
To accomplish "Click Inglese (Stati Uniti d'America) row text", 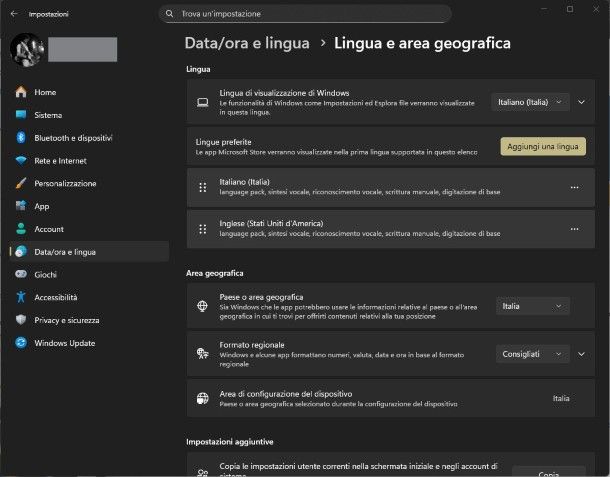I will tap(271, 223).
